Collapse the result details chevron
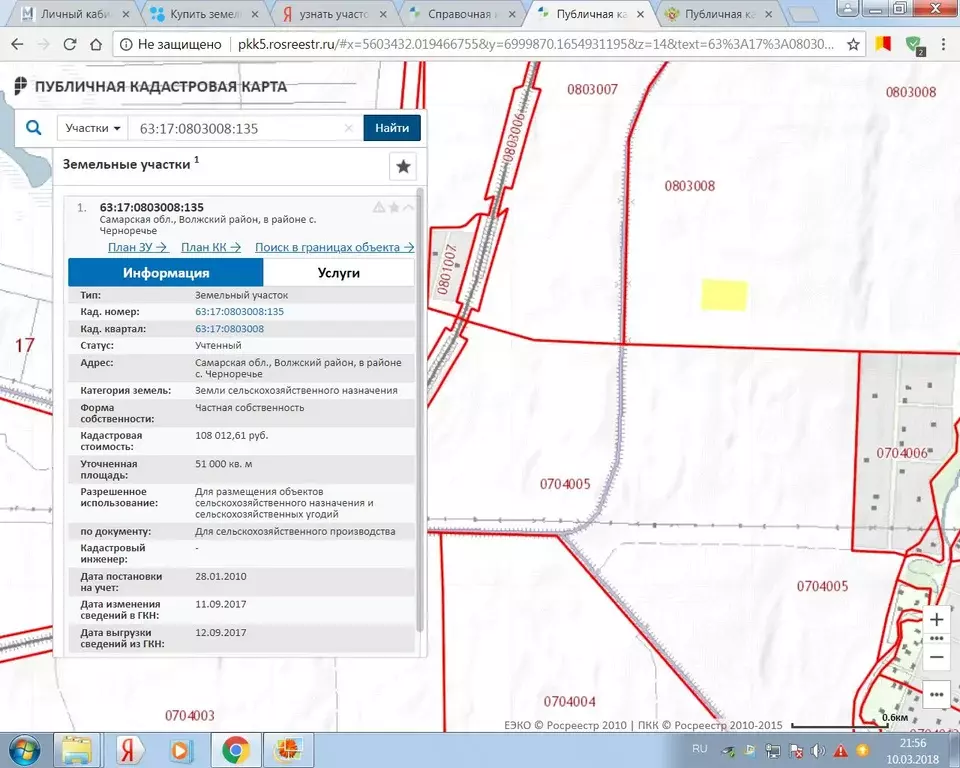Viewport: 960px width, 768px height. (408, 207)
